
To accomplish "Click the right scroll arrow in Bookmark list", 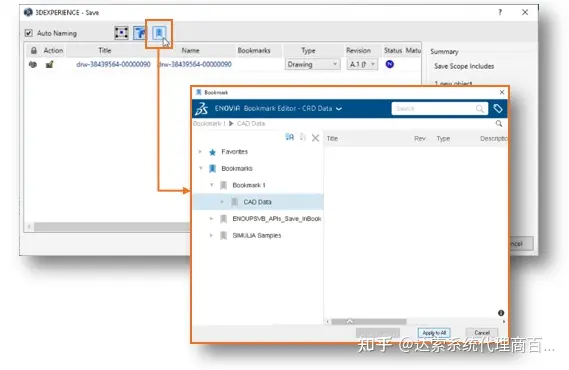I will click(x=504, y=321).
